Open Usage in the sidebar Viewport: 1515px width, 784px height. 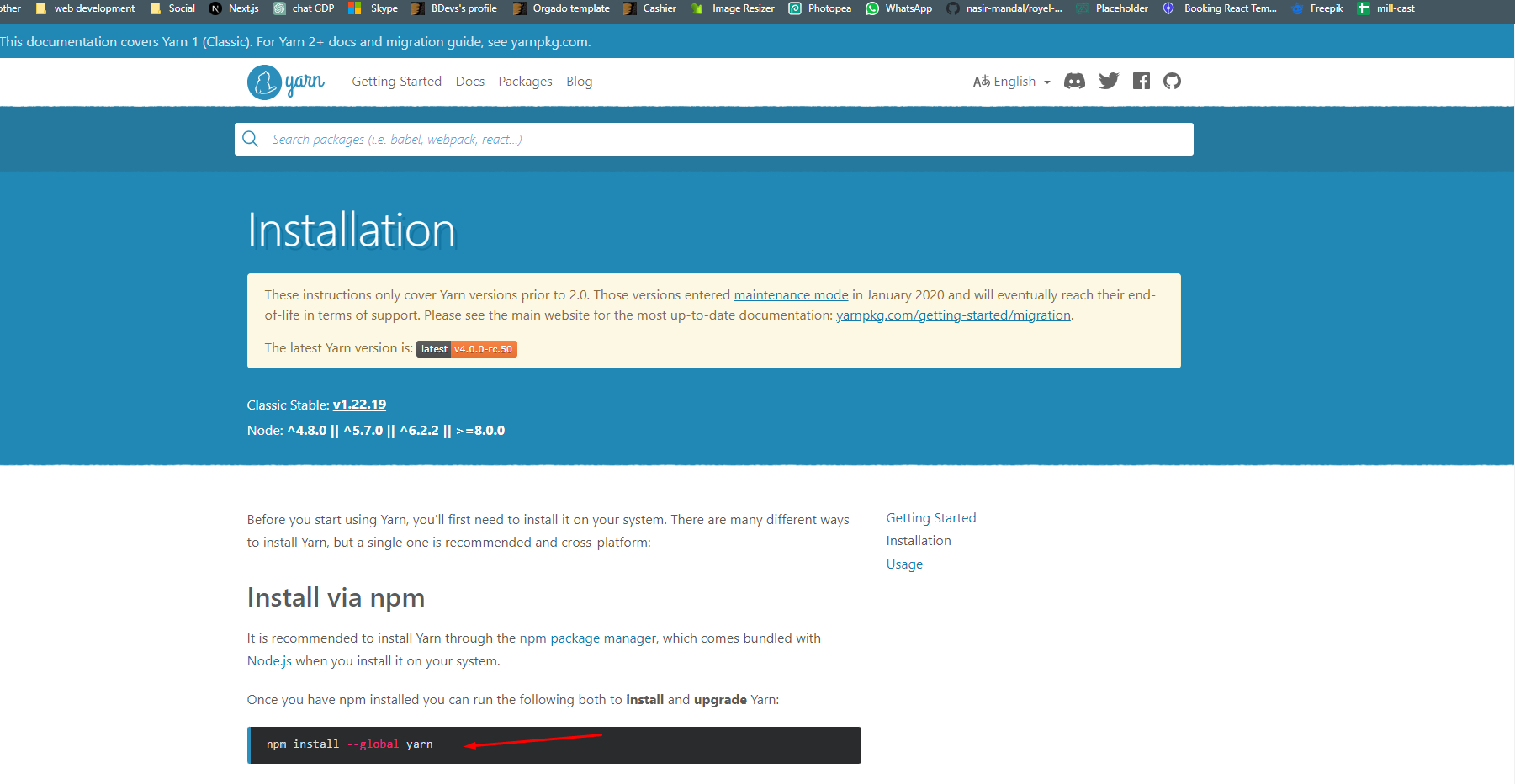[x=904, y=564]
